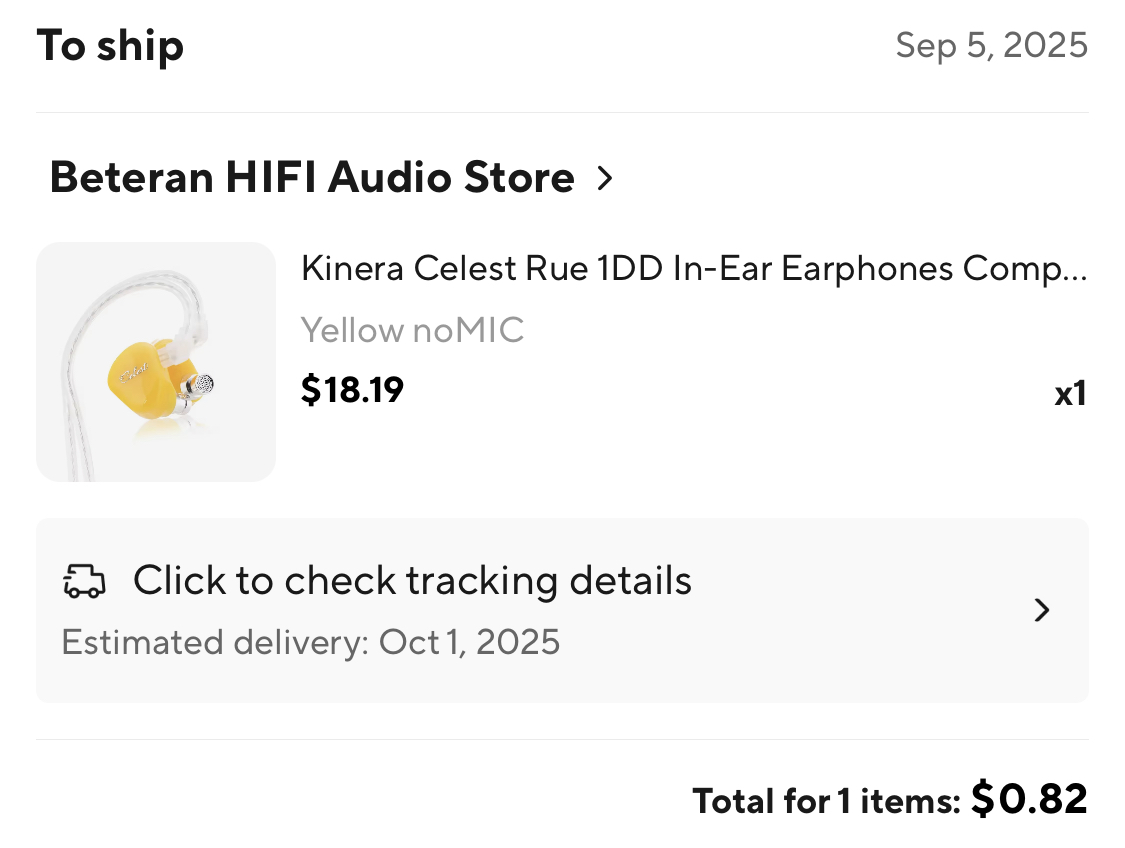The image size is (1125, 848).
Task: Select the Estimated delivery Oct 1, 2025 text
Action: tap(310, 642)
